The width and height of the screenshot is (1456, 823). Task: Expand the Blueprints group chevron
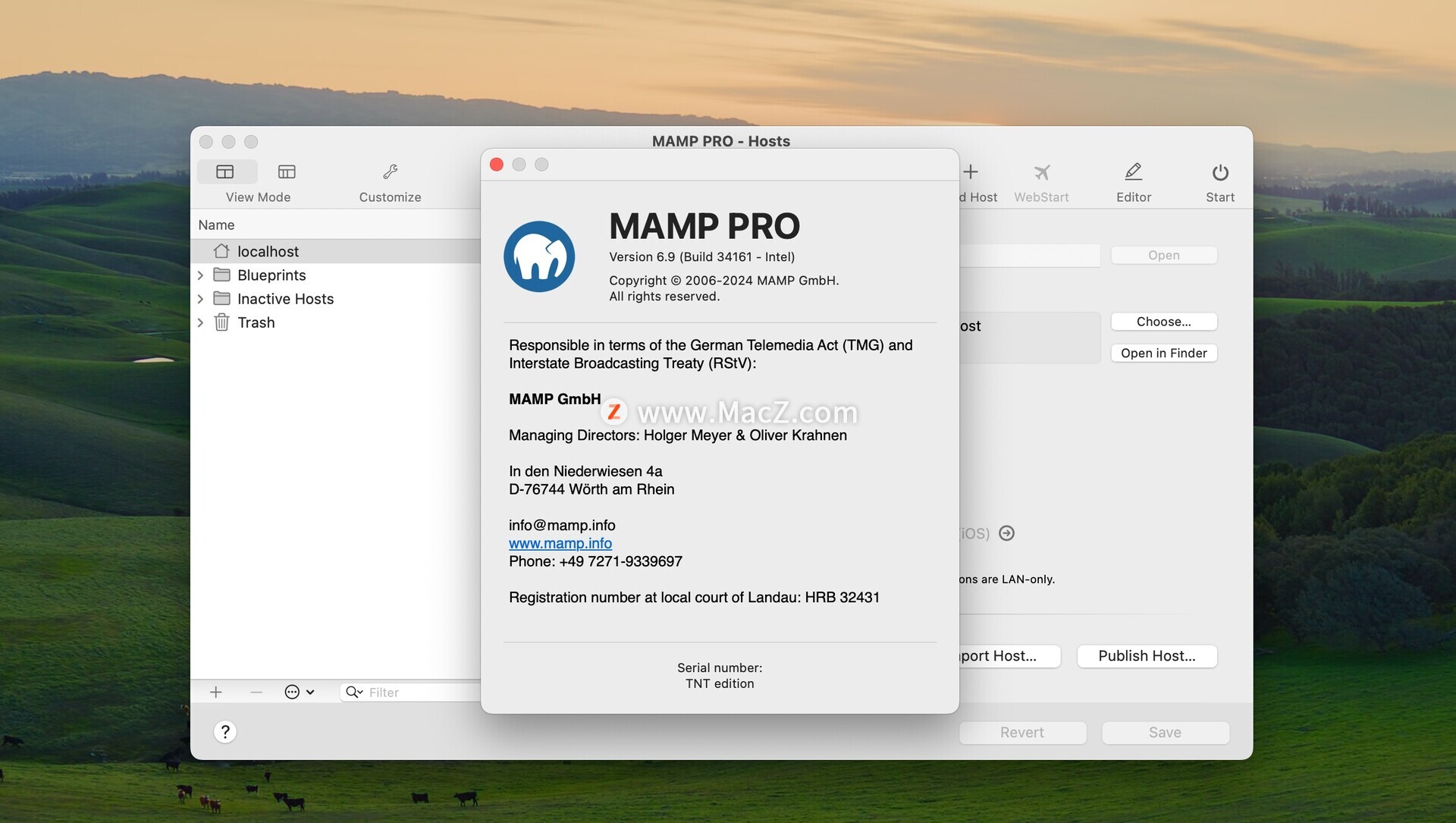200,275
